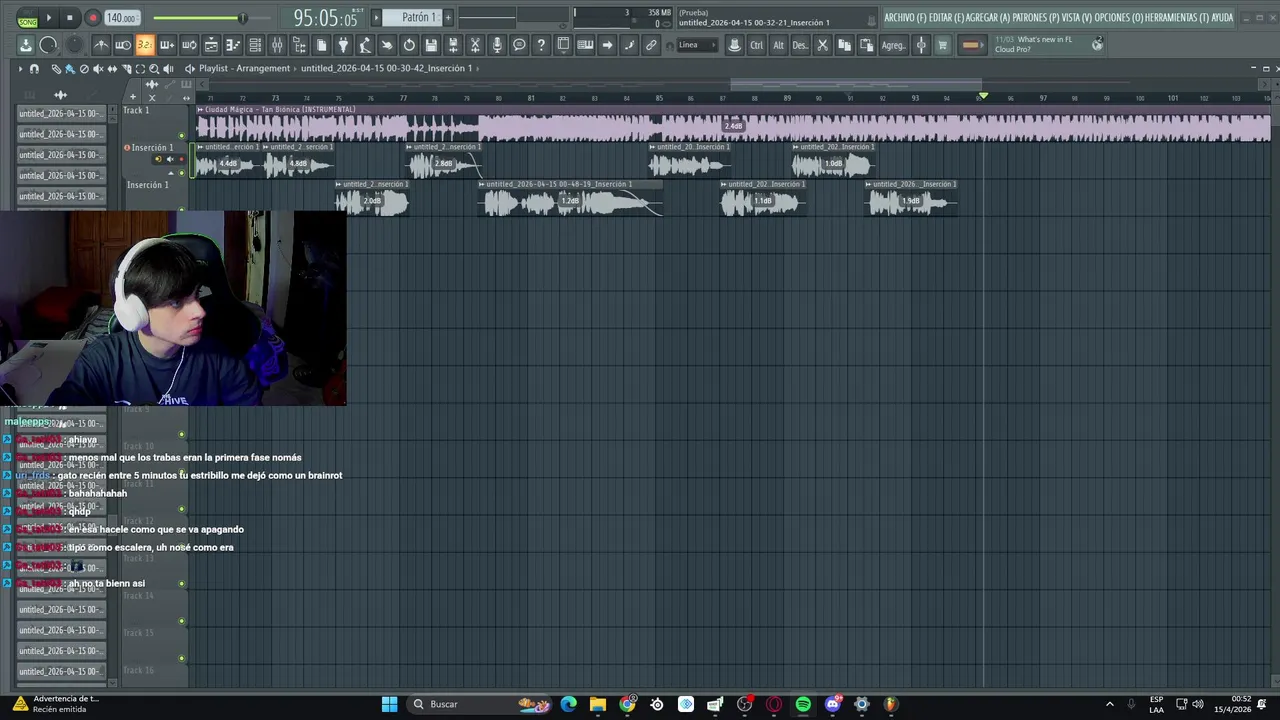Open untitled_2026-04-15 00-30-42_Inserción 1 breadcrumb
Image resolution: width=1280 pixels, height=720 pixels.
(x=386, y=68)
